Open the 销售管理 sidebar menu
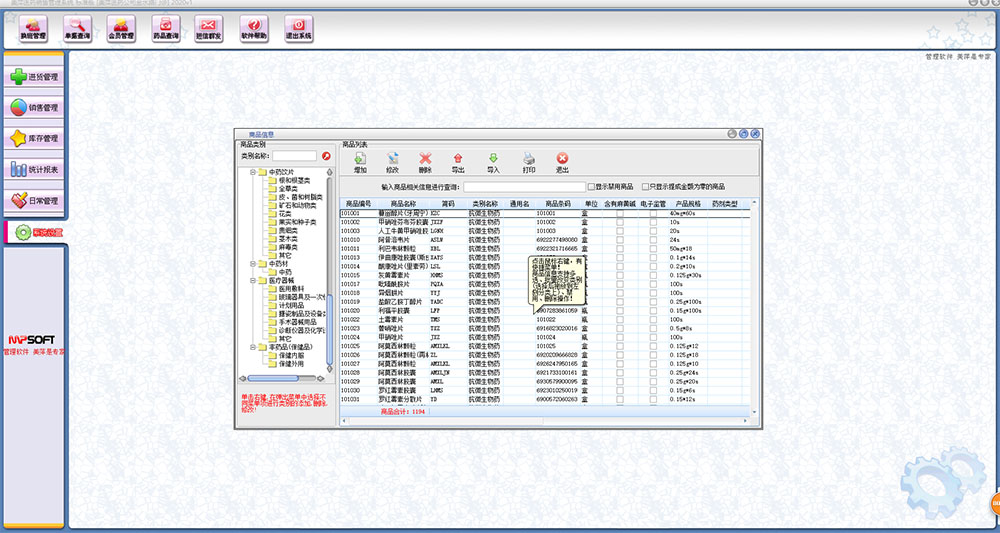1000x533 pixels. (x=34, y=107)
